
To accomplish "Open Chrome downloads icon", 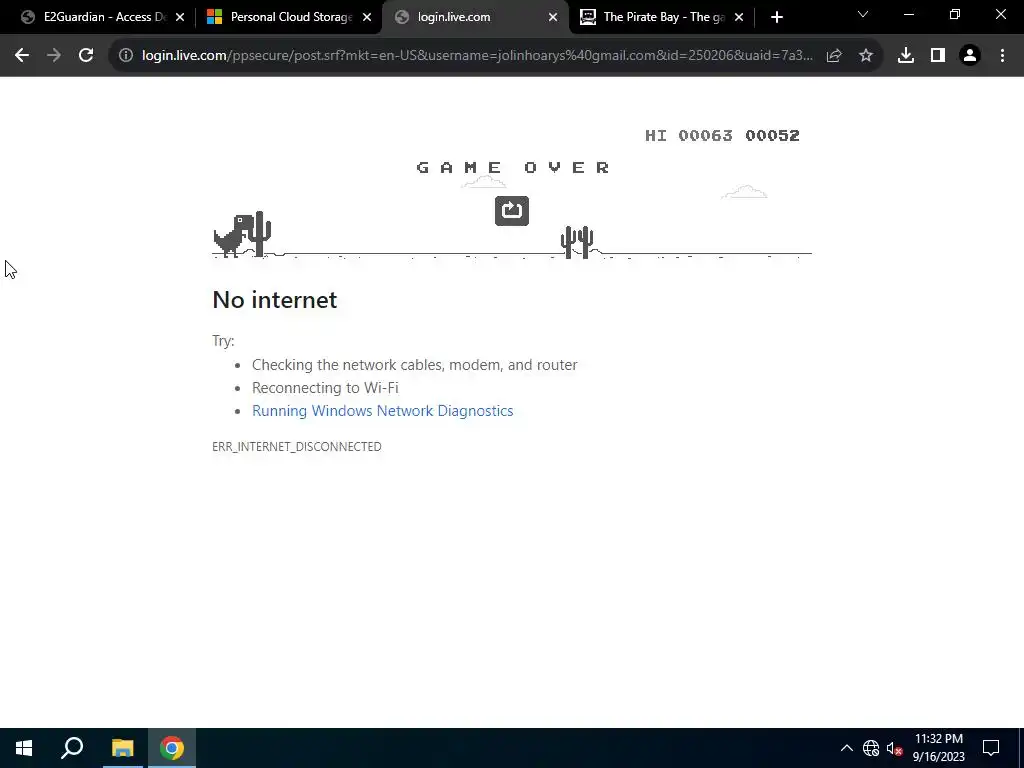I will tap(906, 56).
